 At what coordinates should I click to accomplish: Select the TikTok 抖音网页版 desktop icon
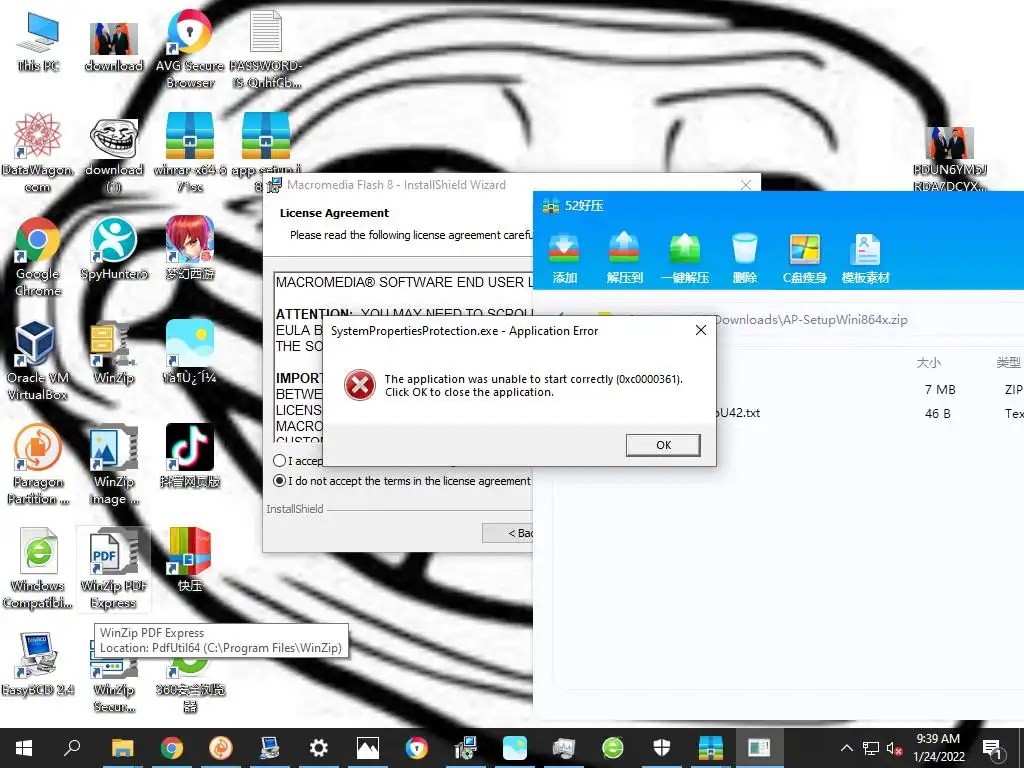(x=190, y=456)
